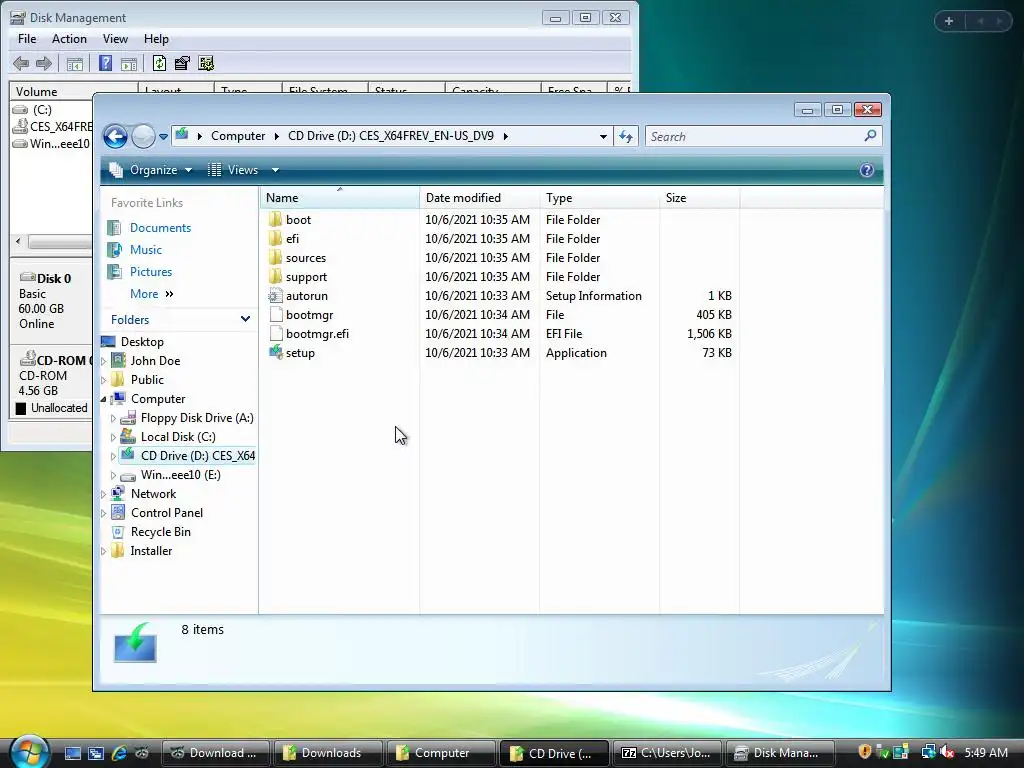Click the Refresh icon in Disk Management toolbar
Viewport: 1024px width, 768px height.
(x=159, y=63)
